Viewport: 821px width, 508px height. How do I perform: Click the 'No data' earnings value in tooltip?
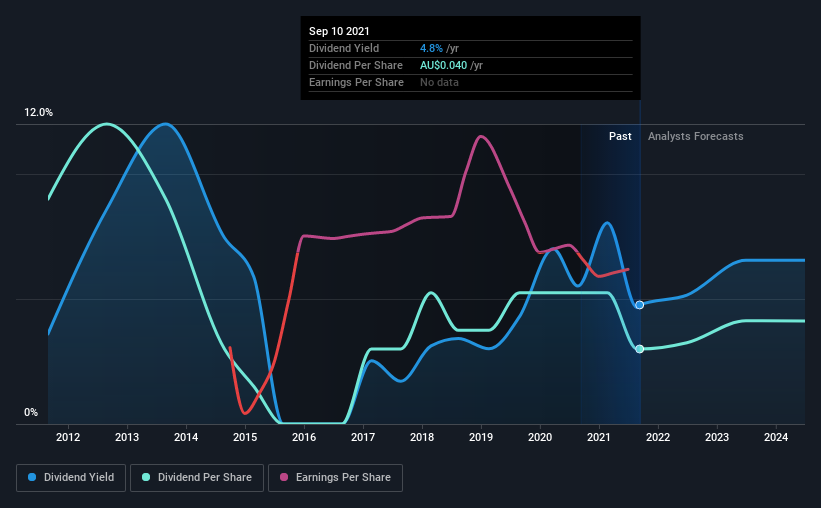pyautogui.click(x=439, y=82)
